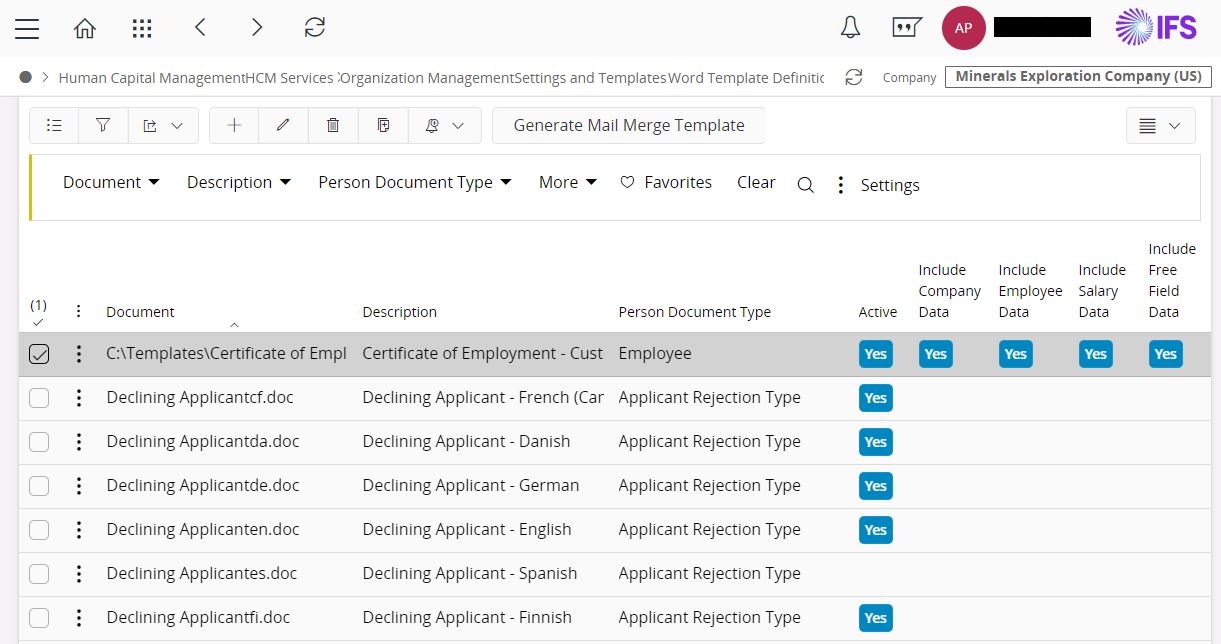Add a new record with plus icon
1221x644 pixels.
point(234,125)
